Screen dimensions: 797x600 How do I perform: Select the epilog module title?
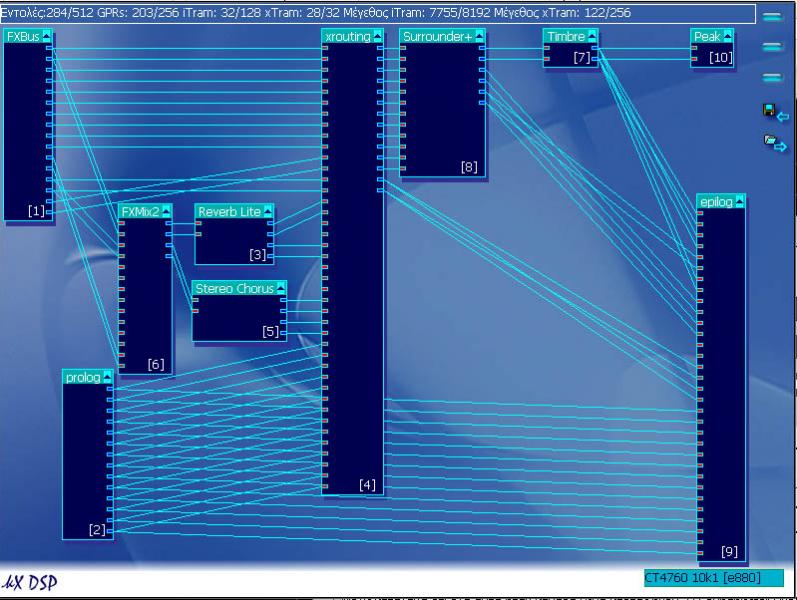click(716, 202)
